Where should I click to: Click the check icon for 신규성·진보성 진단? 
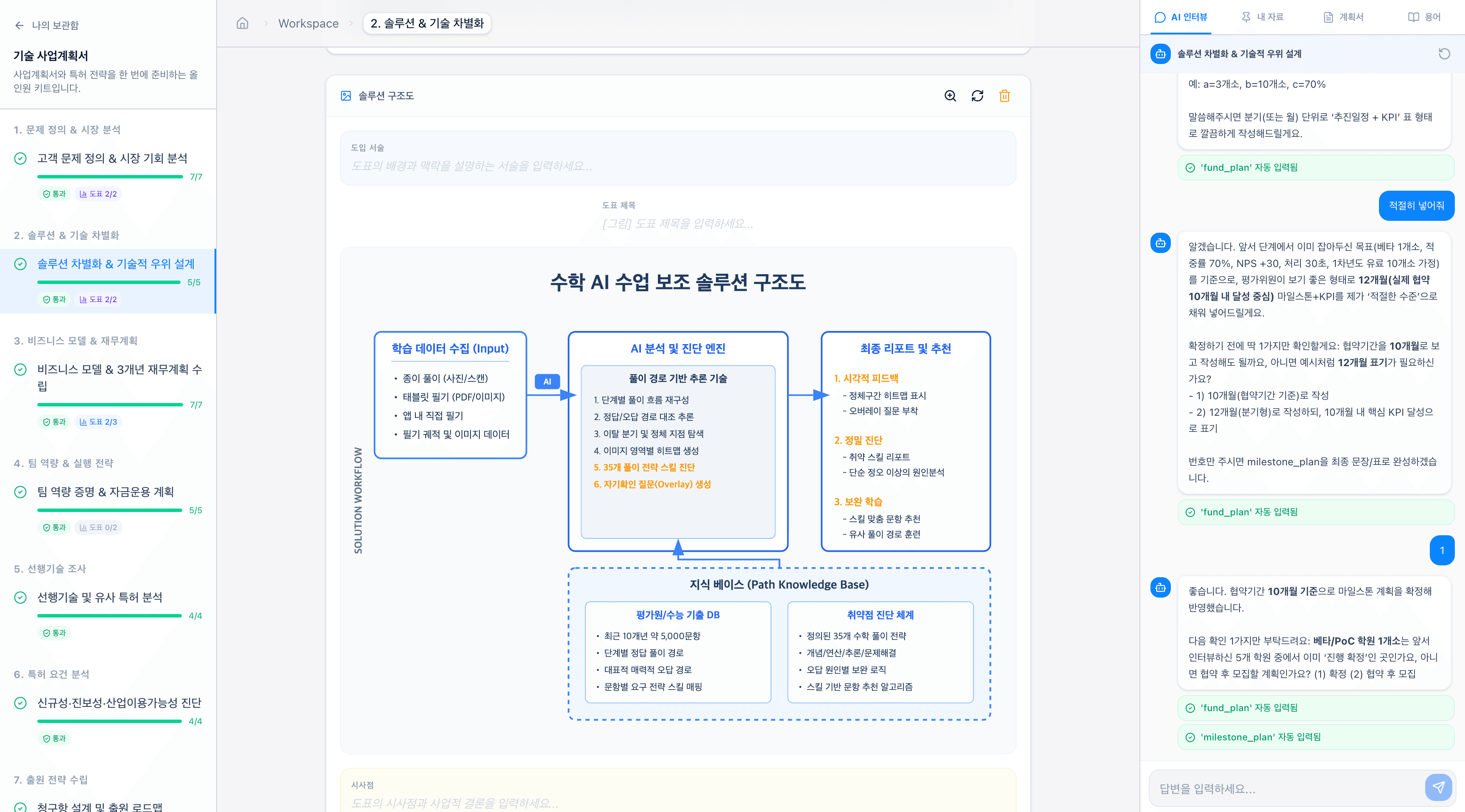coord(20,703)
